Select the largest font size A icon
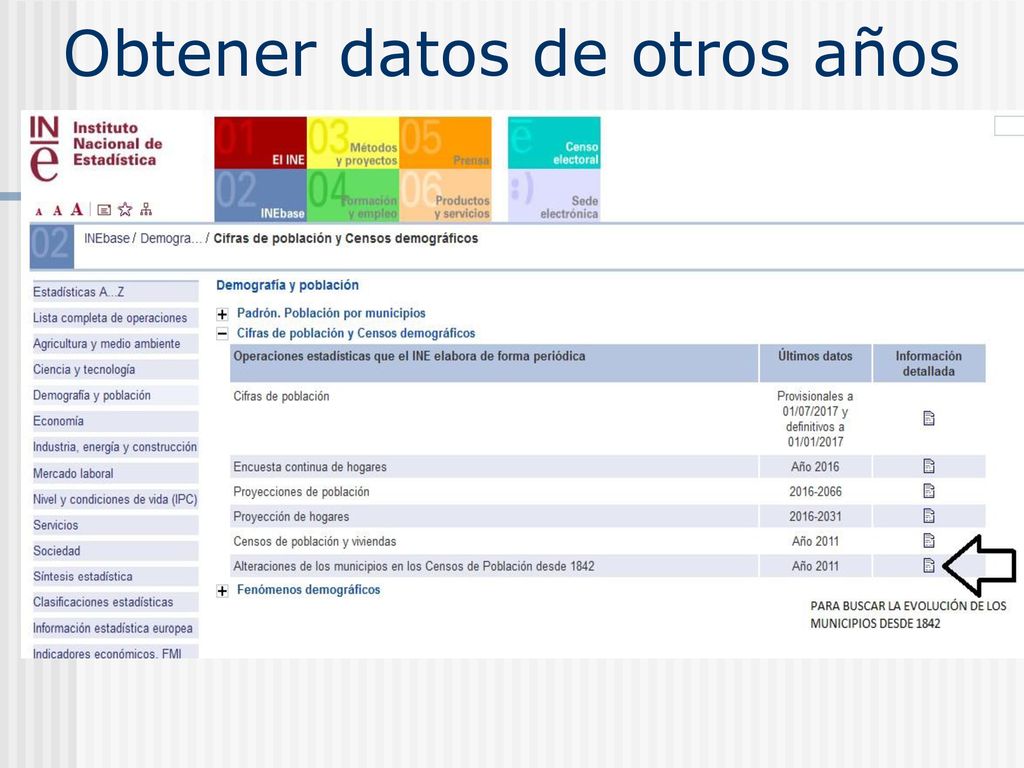The height and width of the screenshot is (768, 1024). point(77,209)
